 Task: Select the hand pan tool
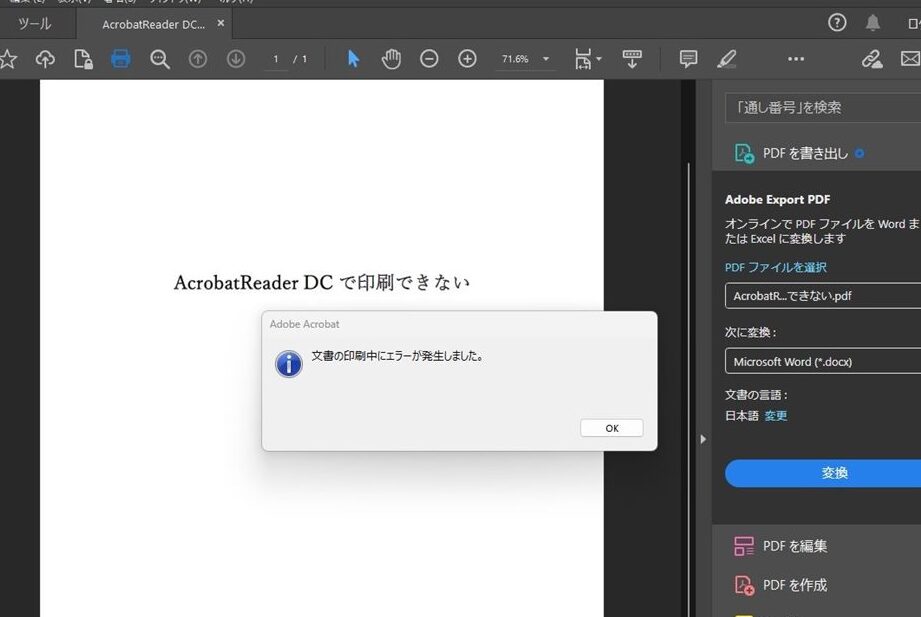(x=391, y=59)
